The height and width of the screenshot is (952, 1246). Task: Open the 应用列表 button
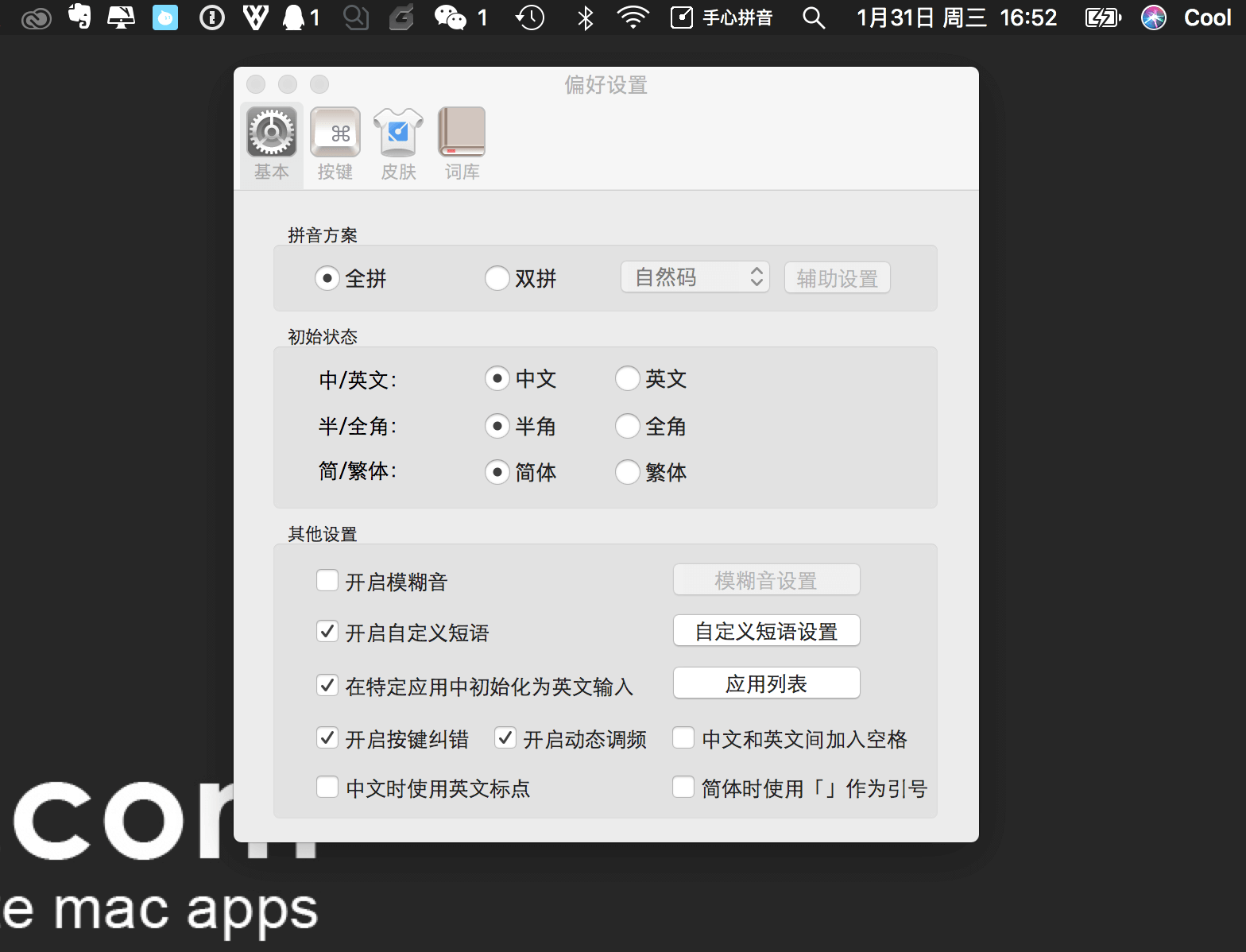[x=767, y=683]
